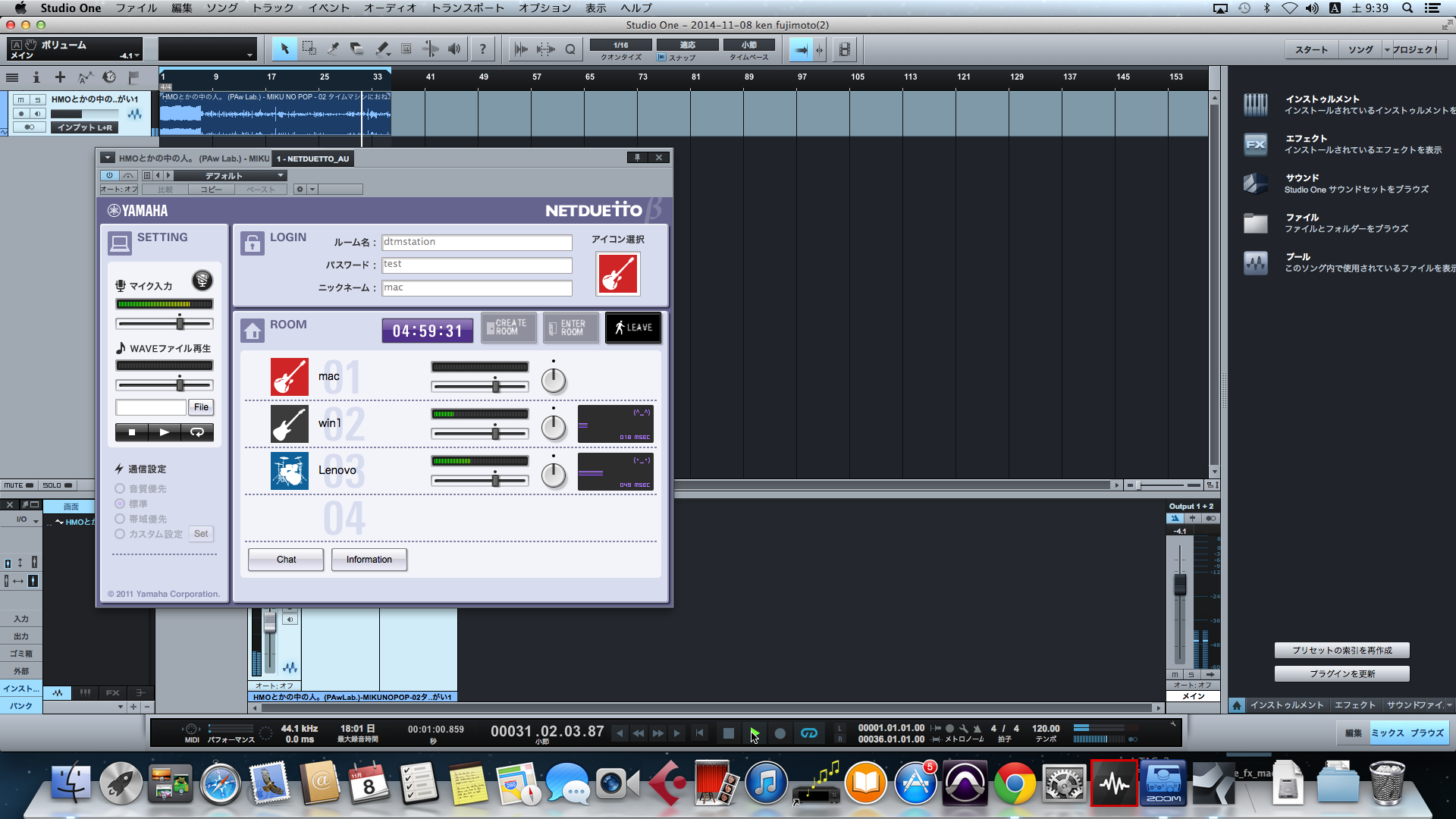Click the Q quantize icon in toolbar
This screenshot has width=1456, height=819.
click(x=570, y=49)
